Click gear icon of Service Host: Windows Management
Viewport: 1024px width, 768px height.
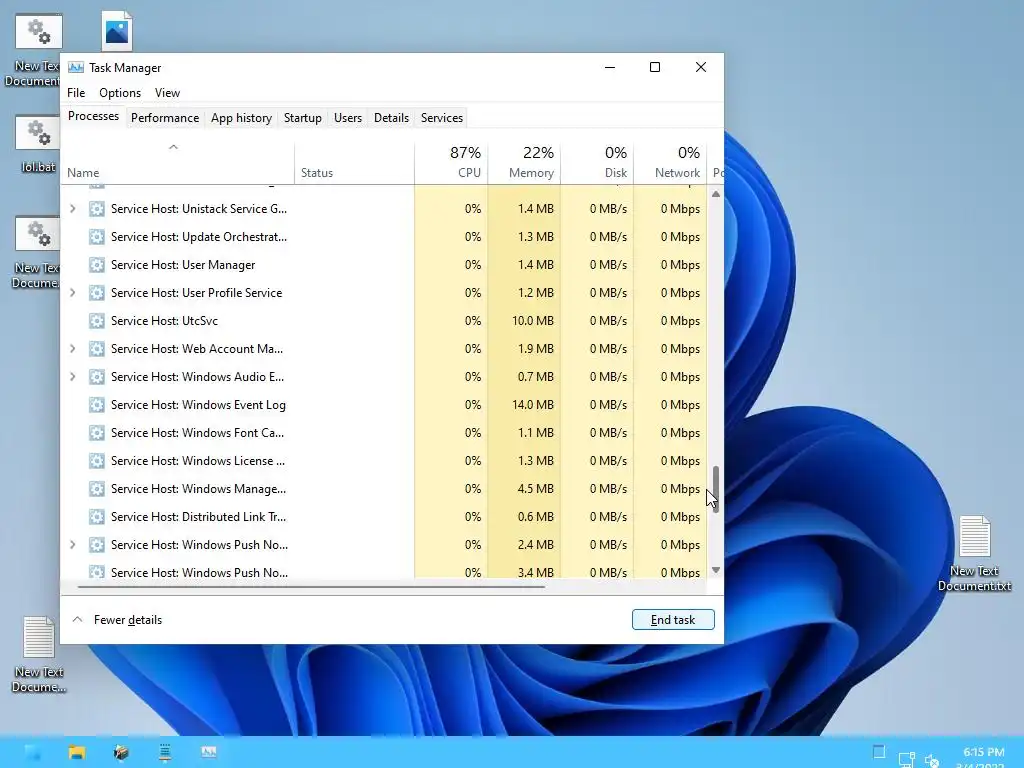(x=97, y=489)
